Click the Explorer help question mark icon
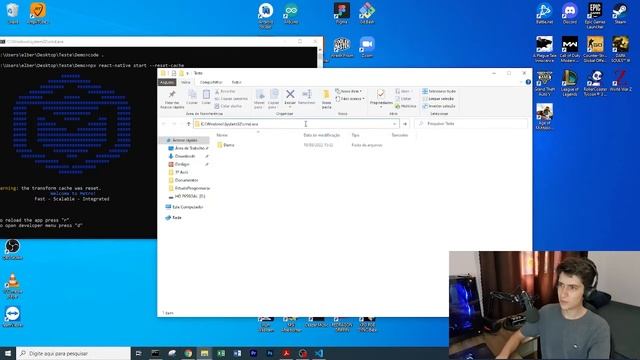Image resolution: width=640 pixels, height=360 pixels. click(x=528, y=82)
